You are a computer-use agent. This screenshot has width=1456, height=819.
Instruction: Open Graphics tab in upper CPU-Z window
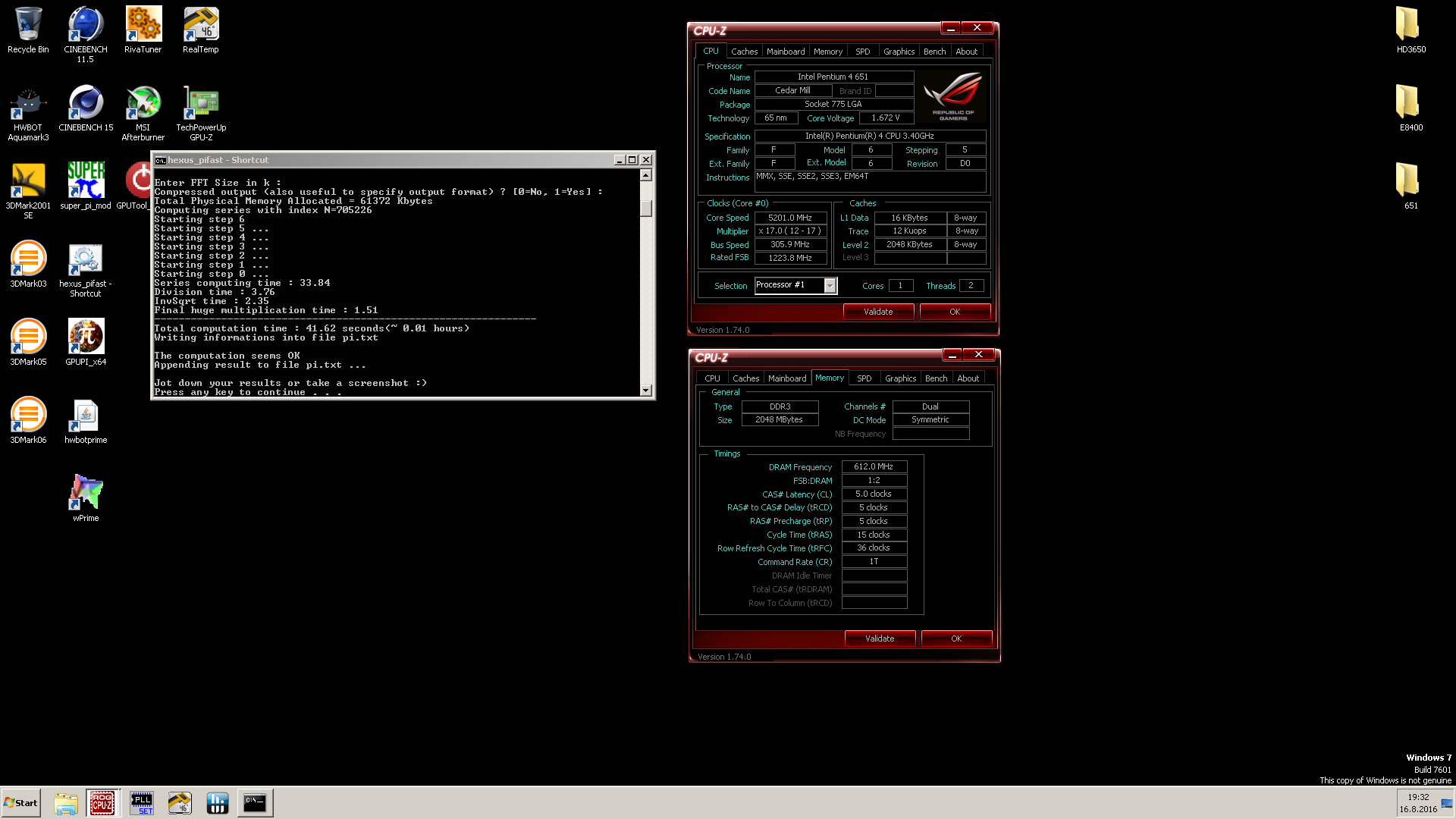[x=899, y=52]
